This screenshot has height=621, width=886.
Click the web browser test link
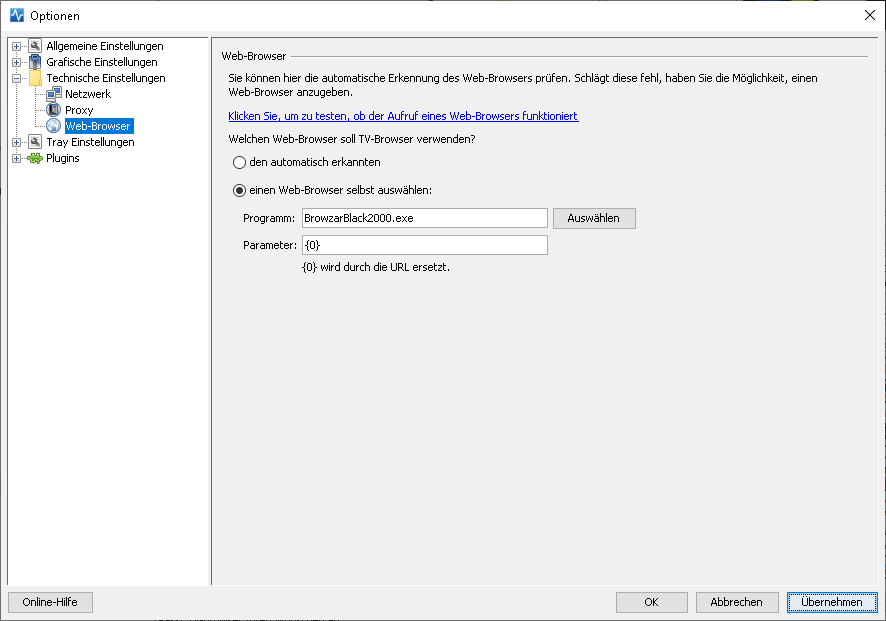click(403, 116)
